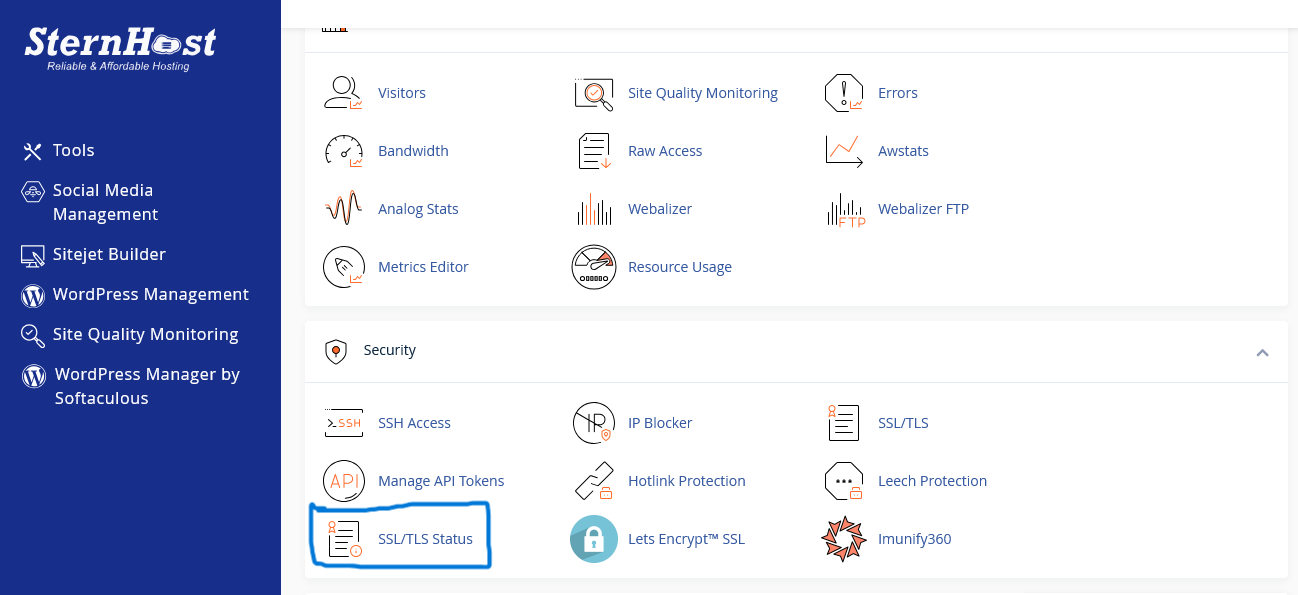Open the Analog Stats waveform icon
This screenshot has width=1298, height=595.
click(343, 209)
